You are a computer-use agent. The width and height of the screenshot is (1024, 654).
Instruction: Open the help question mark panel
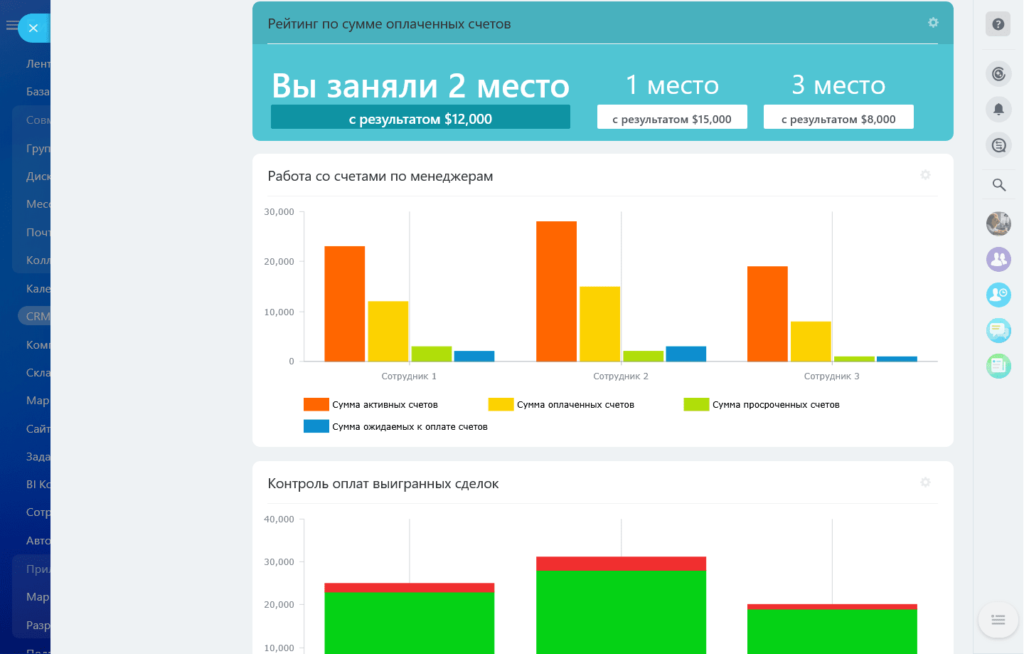pos(998,23)
